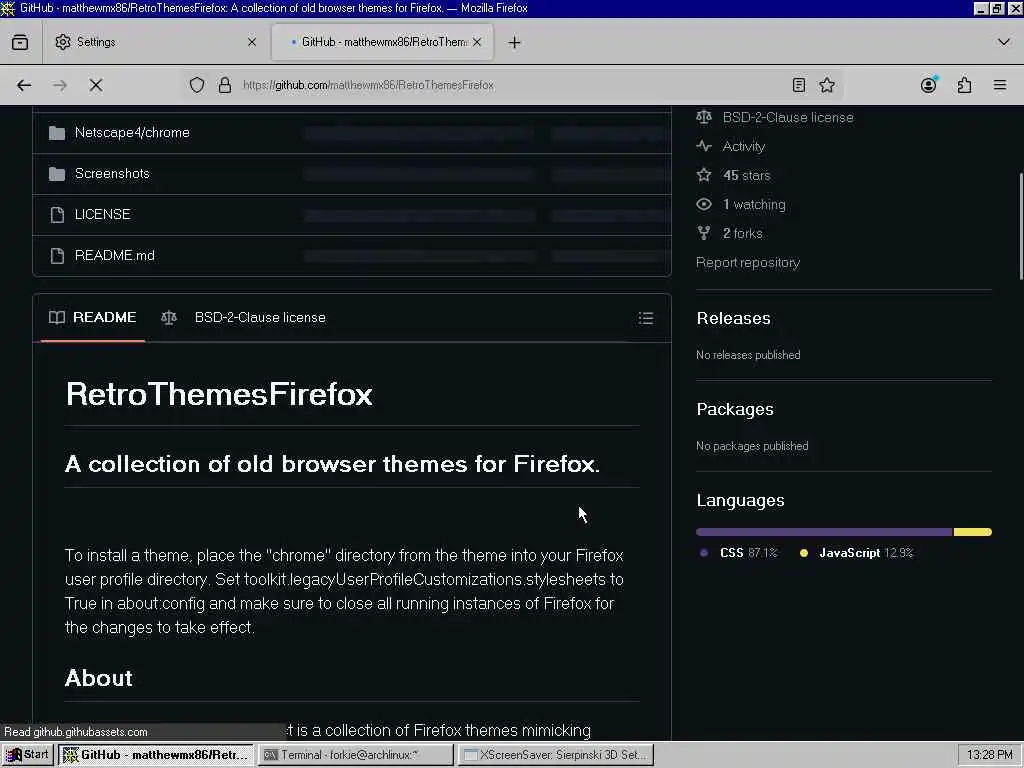The width and height of the screenshot is (1024, 768).
Task: Close the Settings tab
Action: [252, 42]
